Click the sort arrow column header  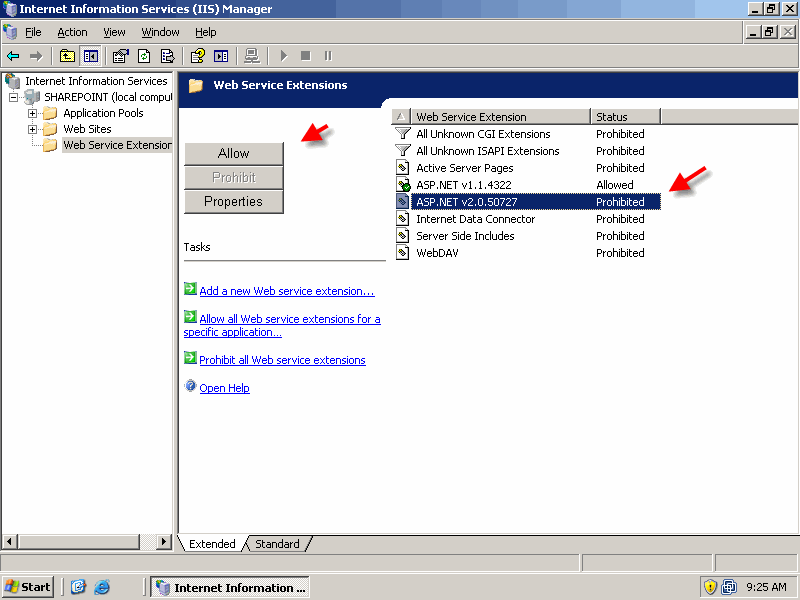tap(402, 117)
